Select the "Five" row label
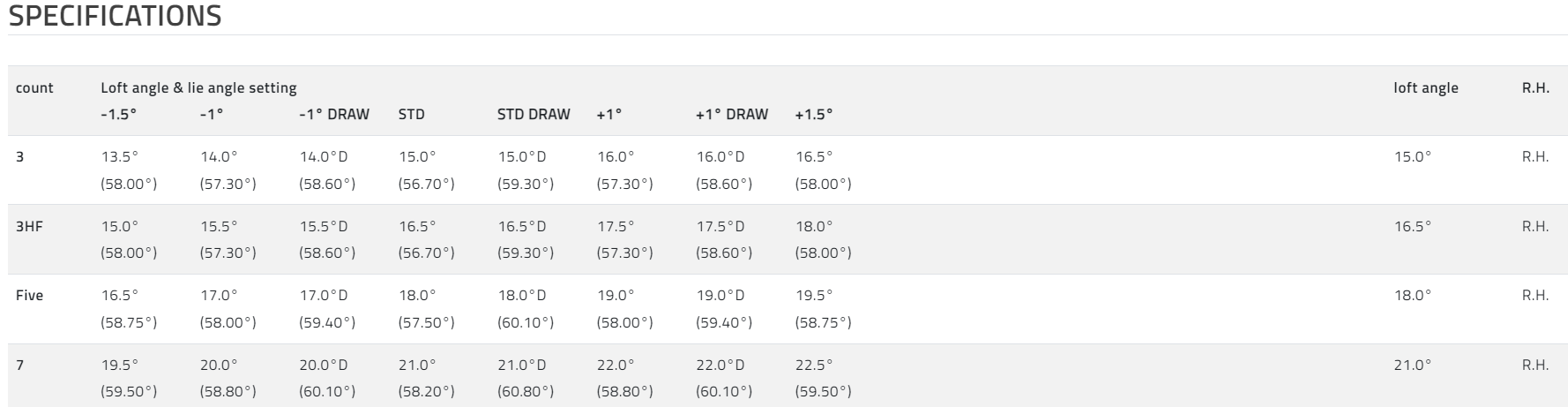 (x=29, y=295)
